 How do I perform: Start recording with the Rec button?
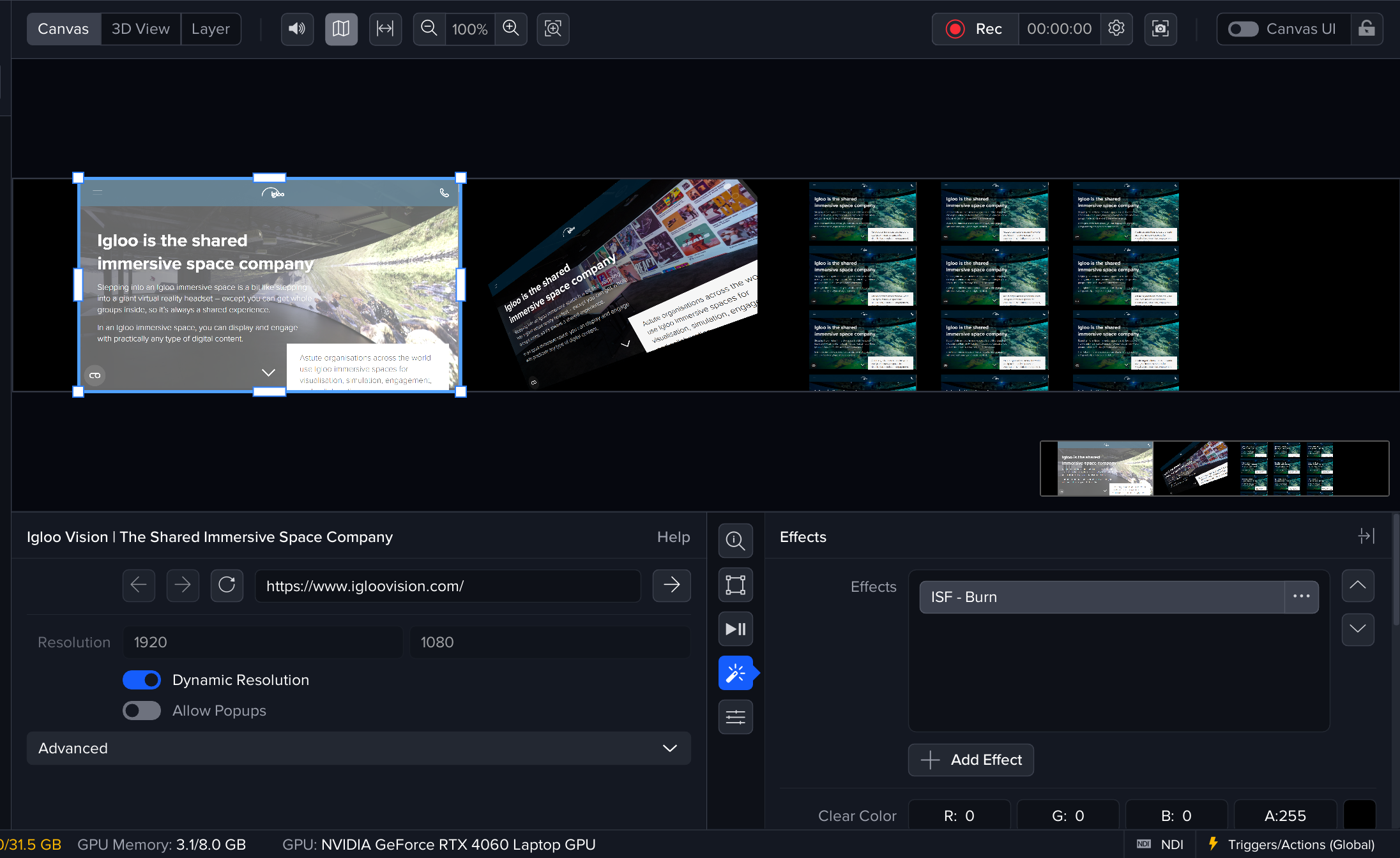[975, 29]
